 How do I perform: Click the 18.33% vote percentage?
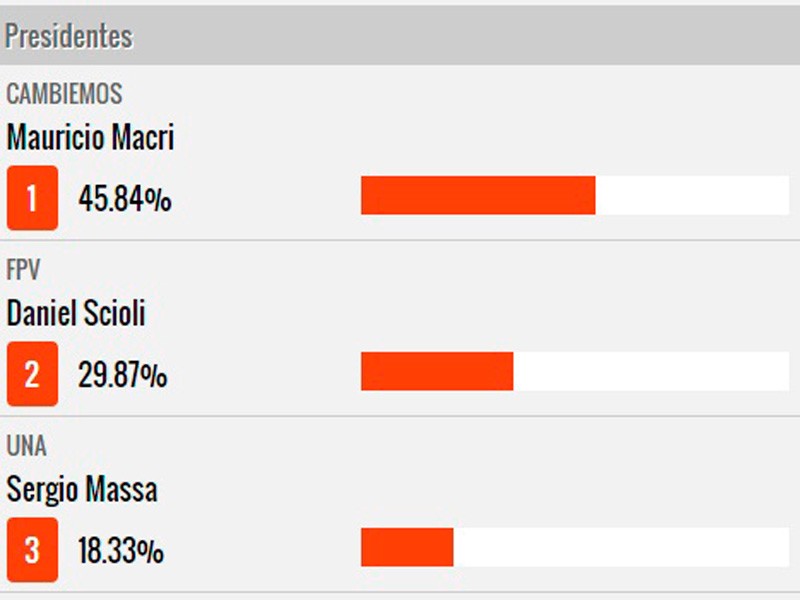click(121, 551)
